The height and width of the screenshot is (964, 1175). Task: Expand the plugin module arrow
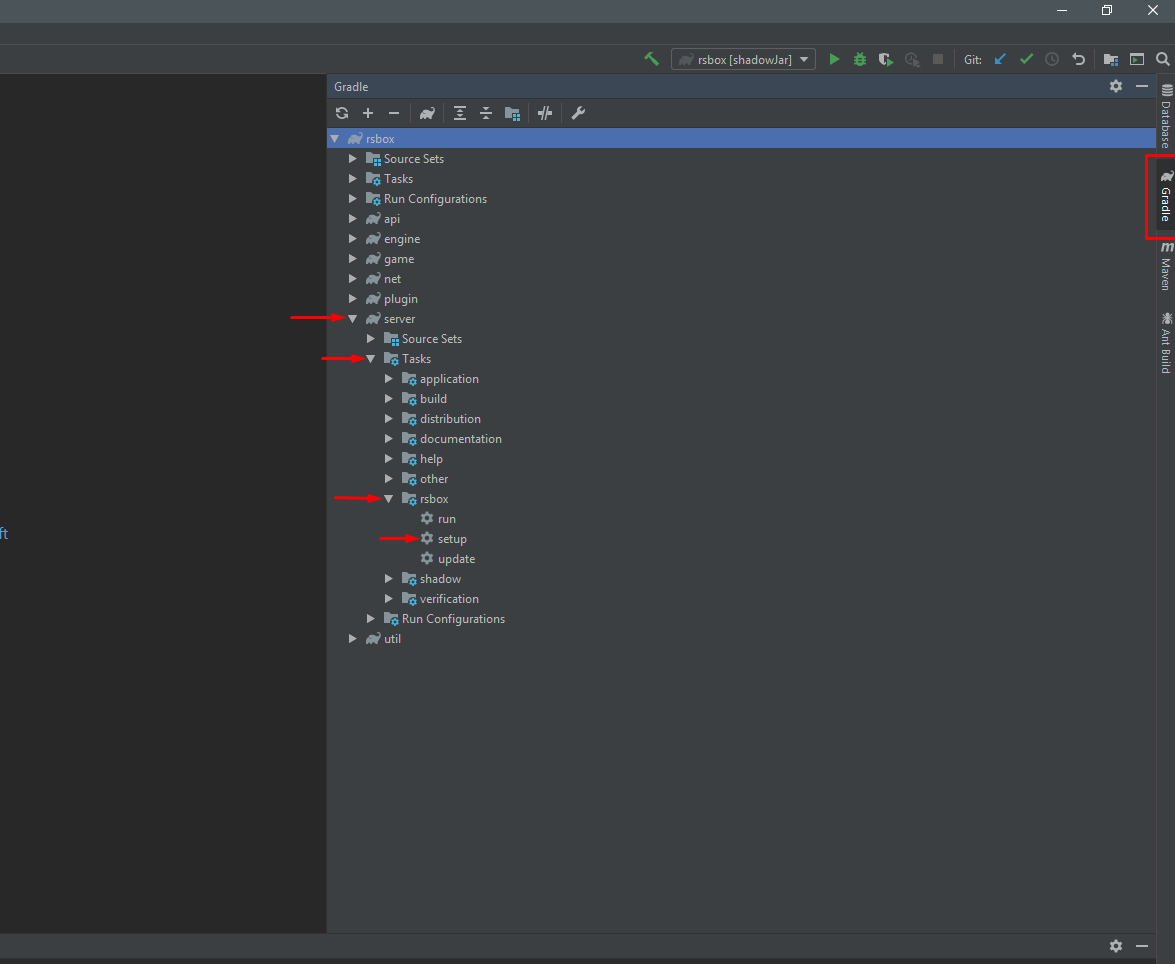pyautogui.click(x=353, y=298)
